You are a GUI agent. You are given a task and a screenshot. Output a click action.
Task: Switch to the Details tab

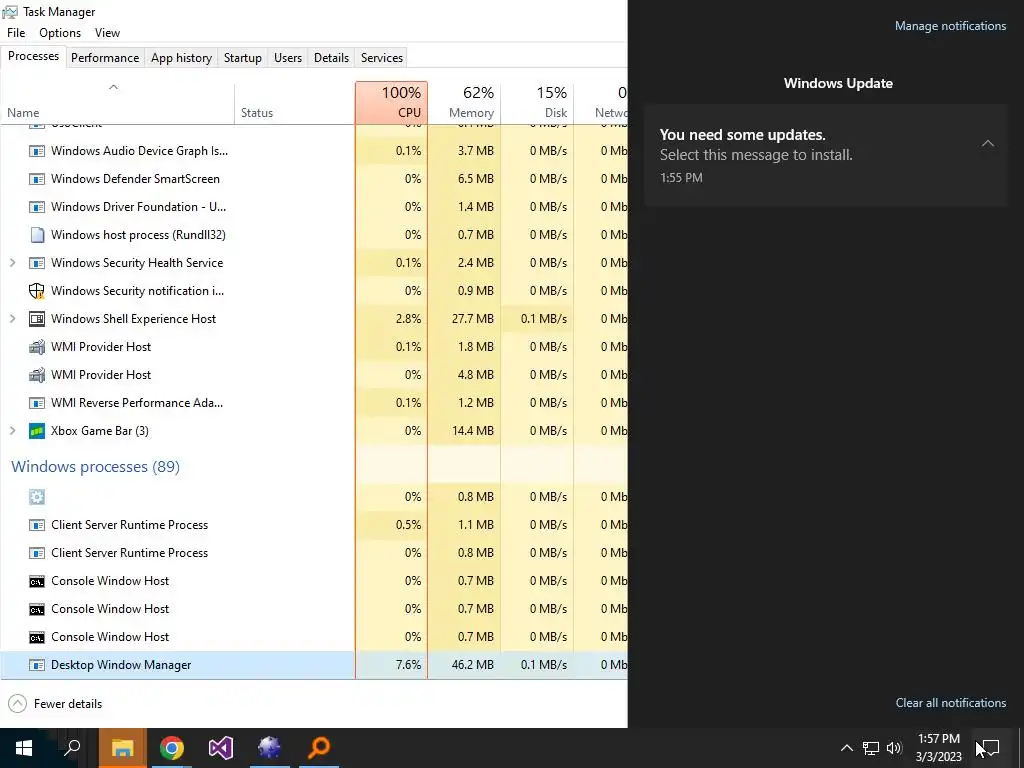(332, 58)
